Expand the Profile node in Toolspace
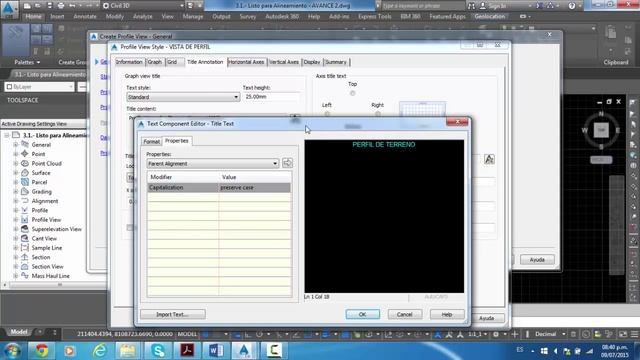640x360 pixels. (16, 211)
